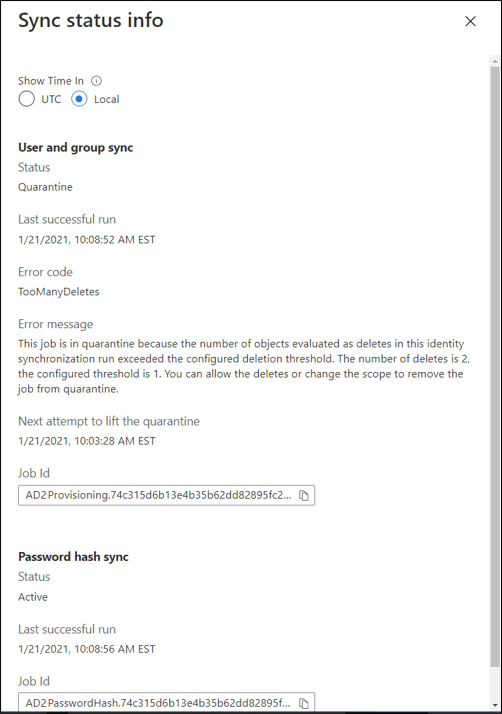This screenshot has width=502, height=714.
Task: Close the Sync status info panel
Action: click(470, 21)
